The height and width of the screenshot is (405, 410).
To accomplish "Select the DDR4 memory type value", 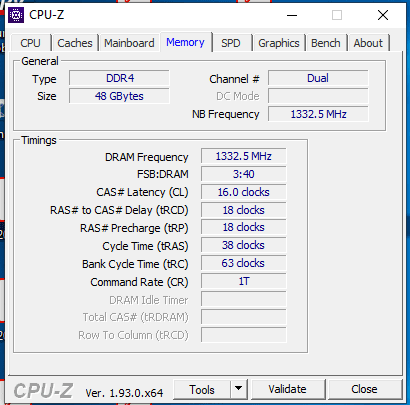I will (x=119, y=78).
